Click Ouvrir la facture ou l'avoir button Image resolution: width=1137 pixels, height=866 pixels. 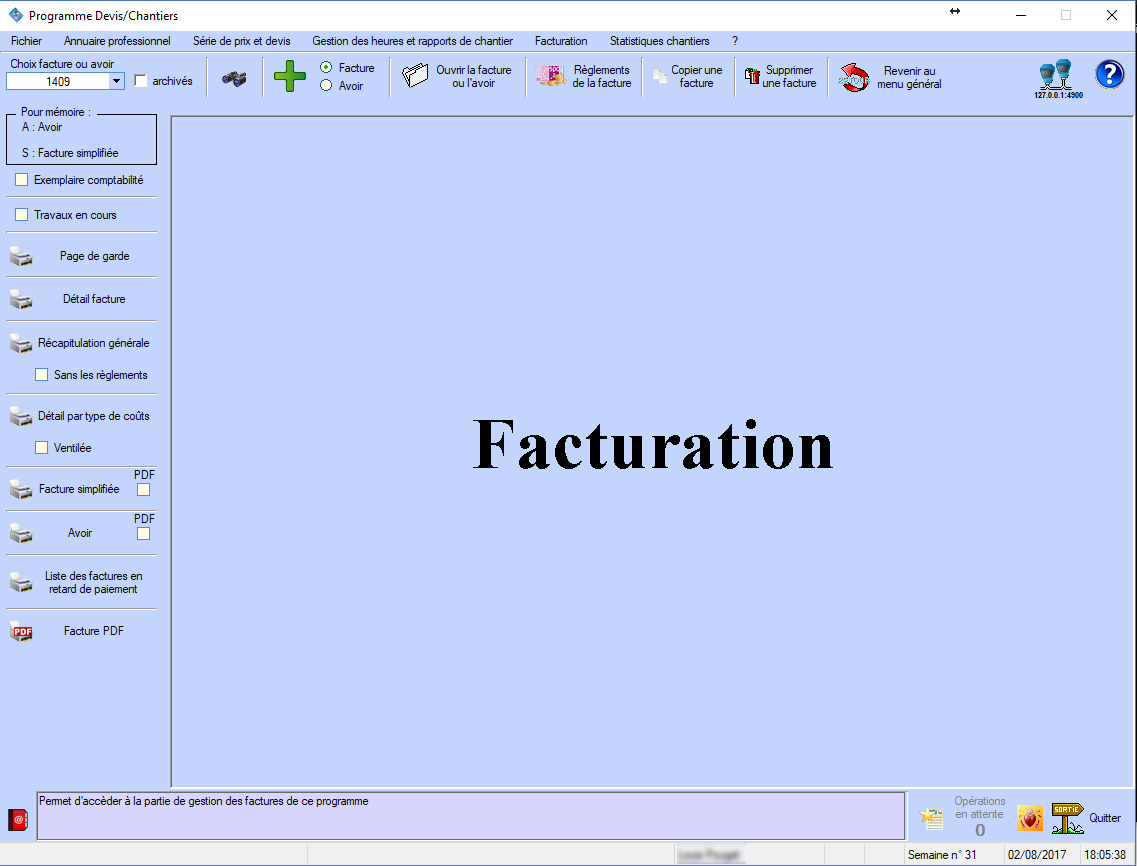tap(457, 77)
